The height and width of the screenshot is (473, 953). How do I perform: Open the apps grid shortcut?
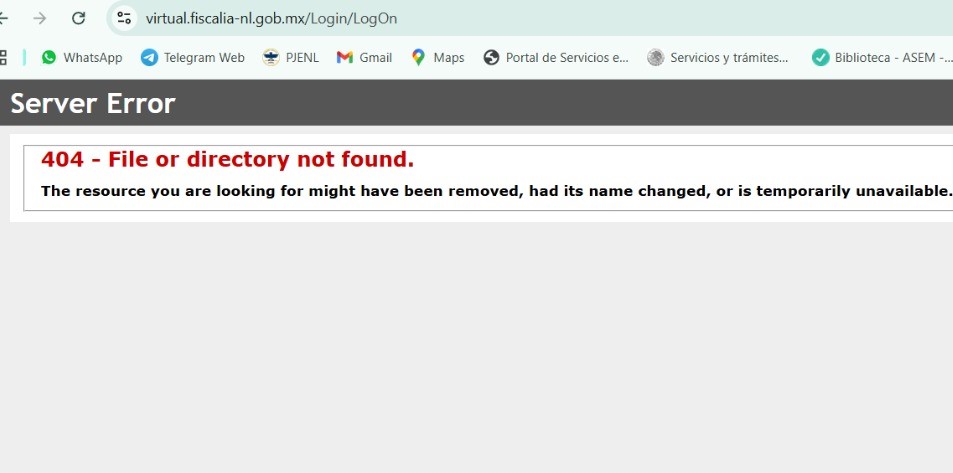coord(2,58)
